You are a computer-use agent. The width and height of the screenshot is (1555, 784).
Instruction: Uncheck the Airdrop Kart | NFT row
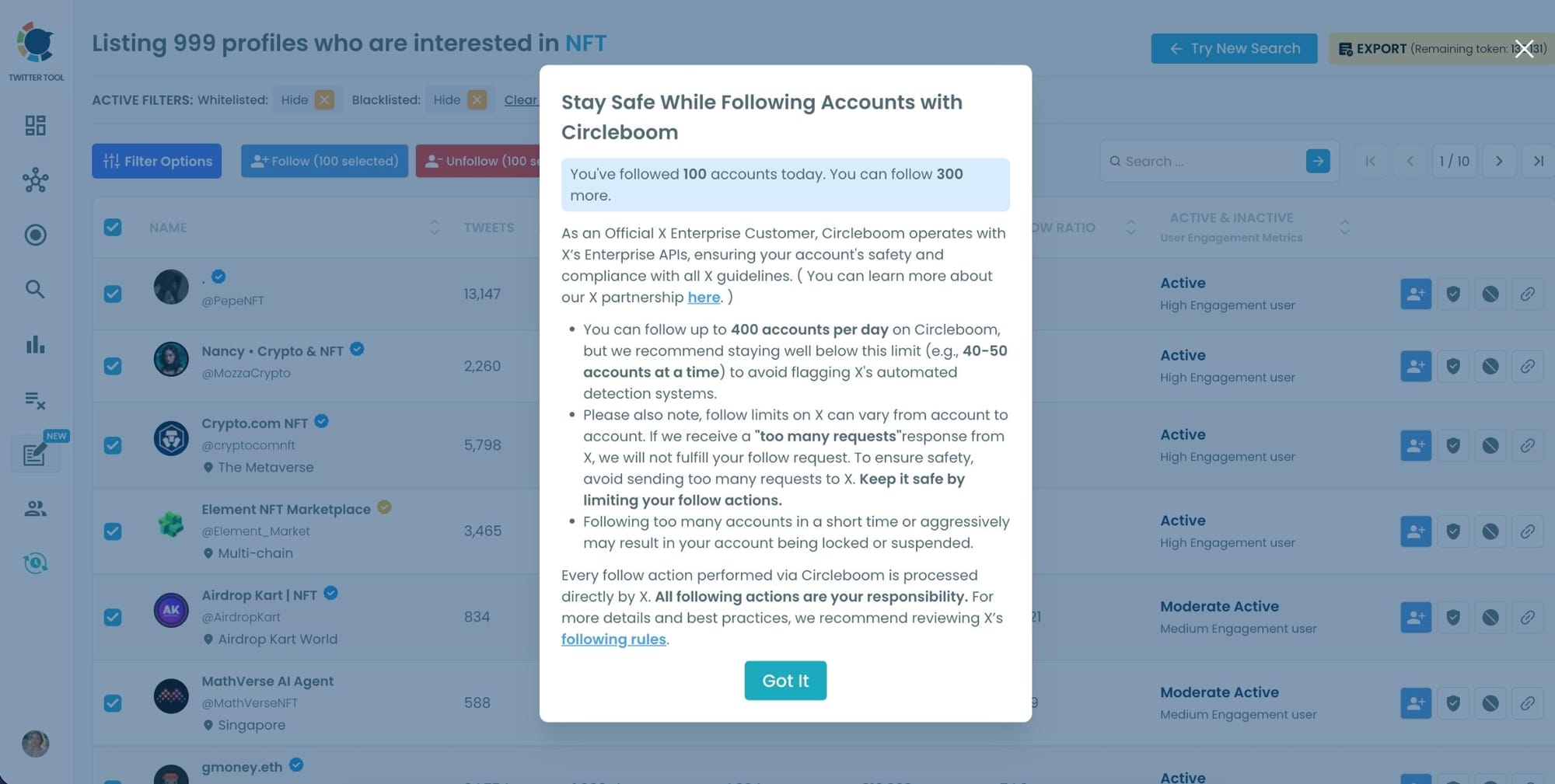pyautogui.click(x=113, y=618)
